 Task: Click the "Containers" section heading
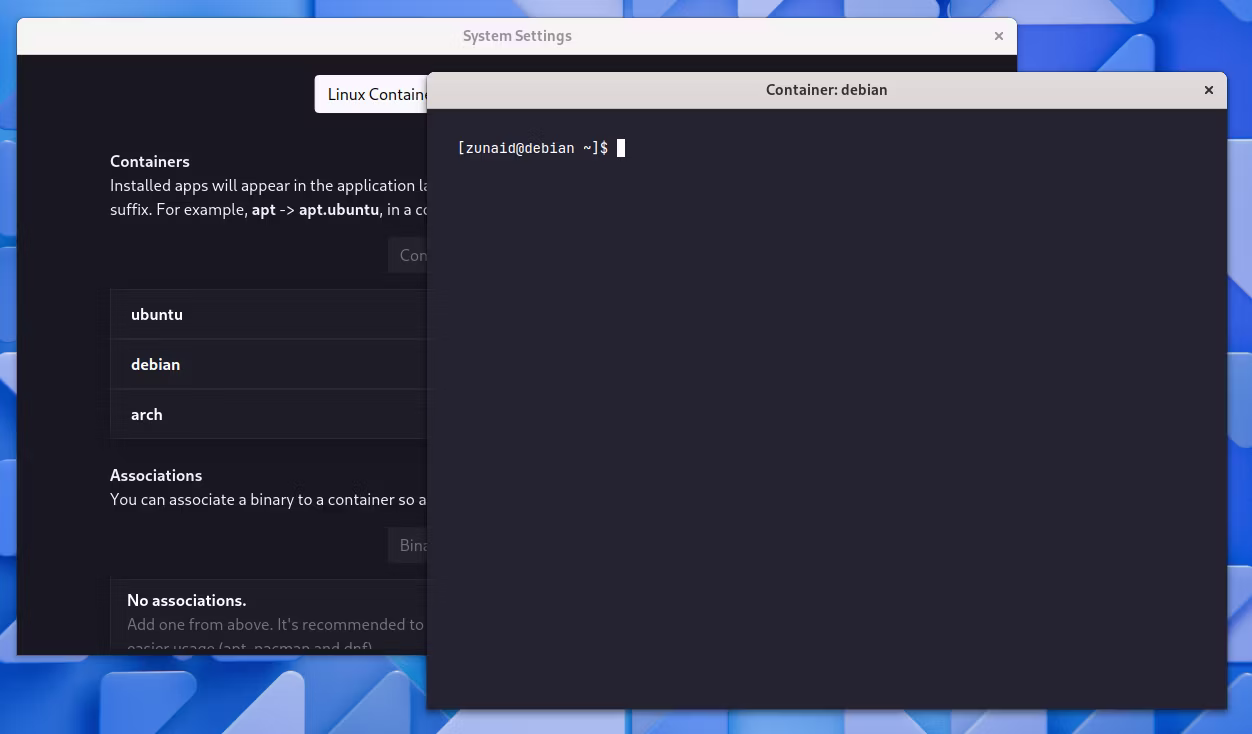pos(150,161)
